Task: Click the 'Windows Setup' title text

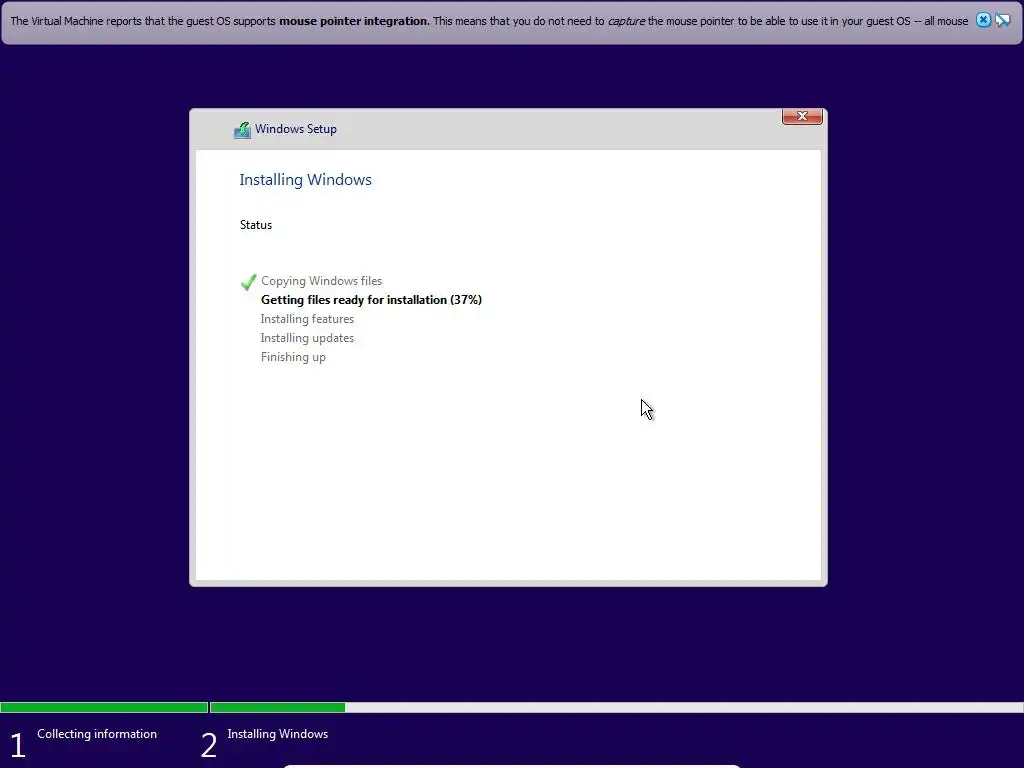Action: click(x=296, y=129)
